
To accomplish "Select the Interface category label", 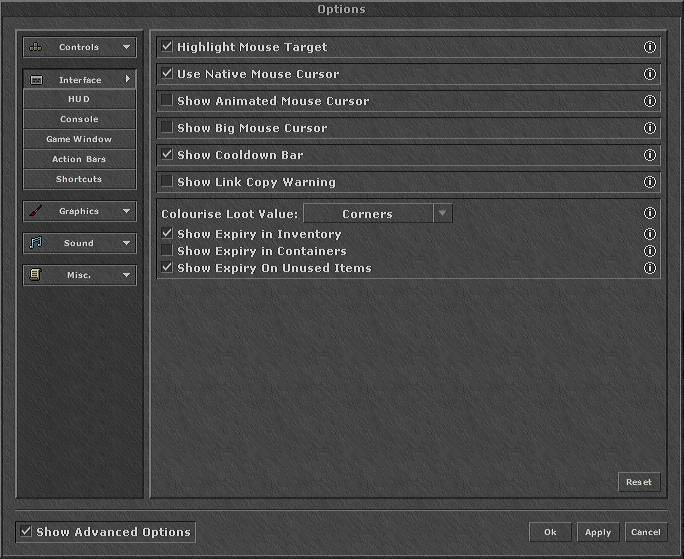I will (x=80, y=80).
